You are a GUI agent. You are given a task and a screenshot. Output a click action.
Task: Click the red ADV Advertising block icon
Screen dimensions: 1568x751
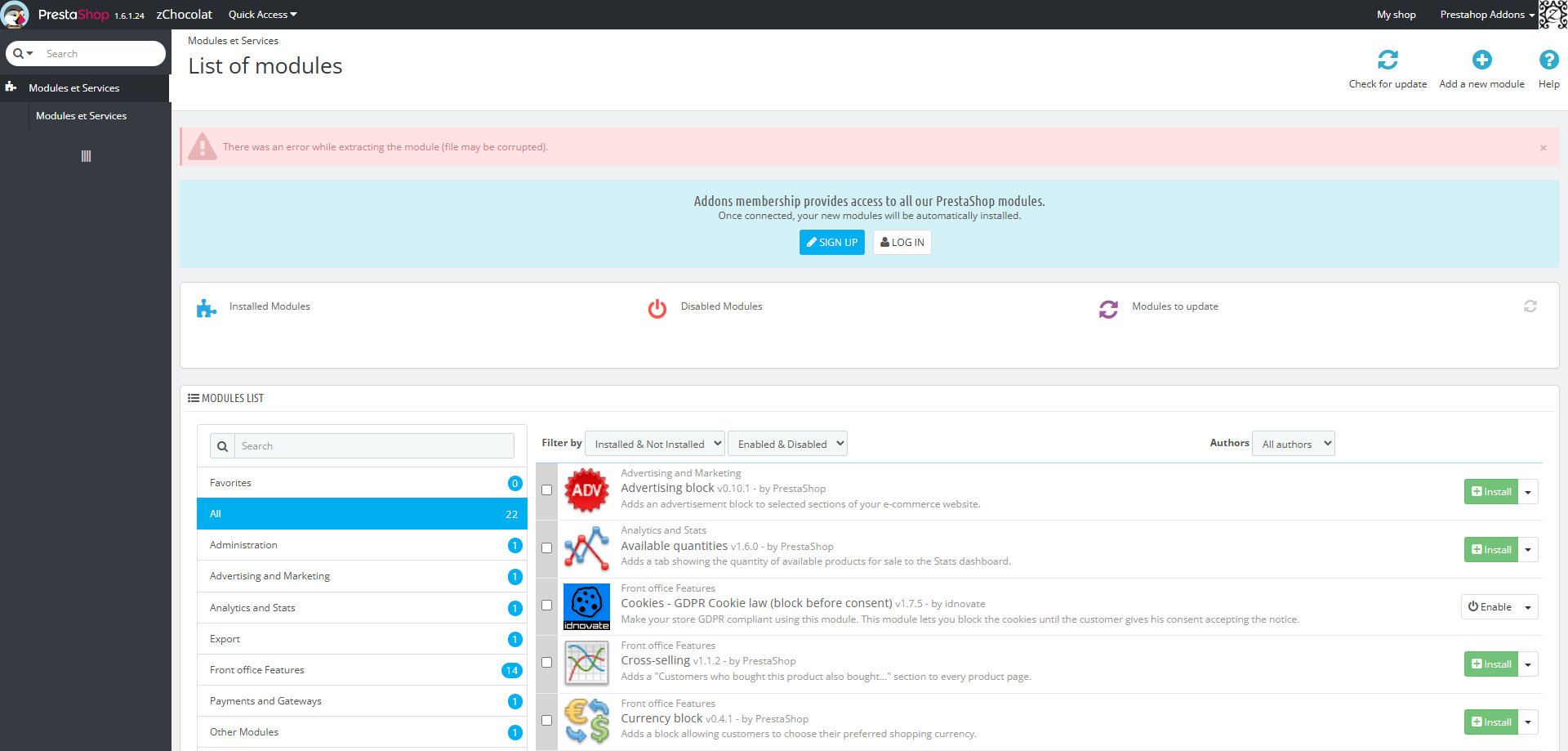(586, 490)
